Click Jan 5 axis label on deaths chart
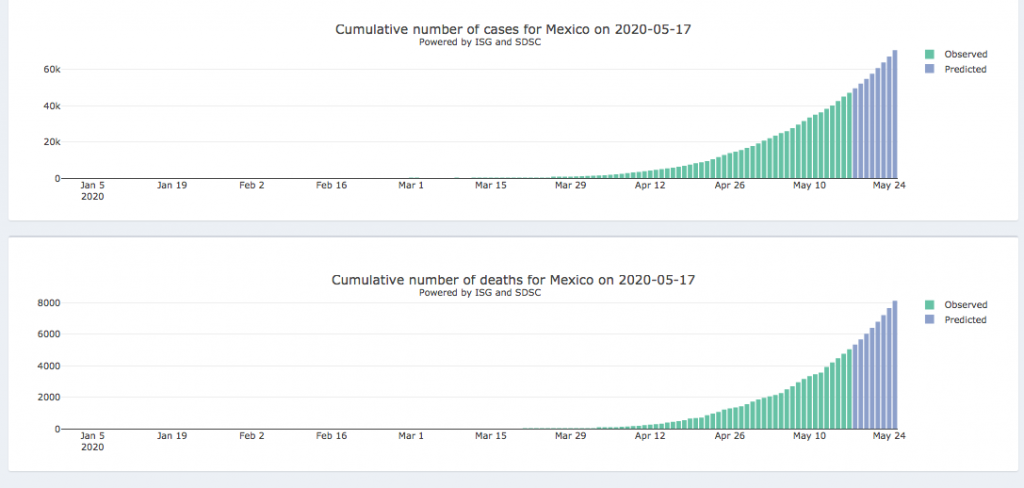Screen dimensions: 1024x488 (91, 436)
